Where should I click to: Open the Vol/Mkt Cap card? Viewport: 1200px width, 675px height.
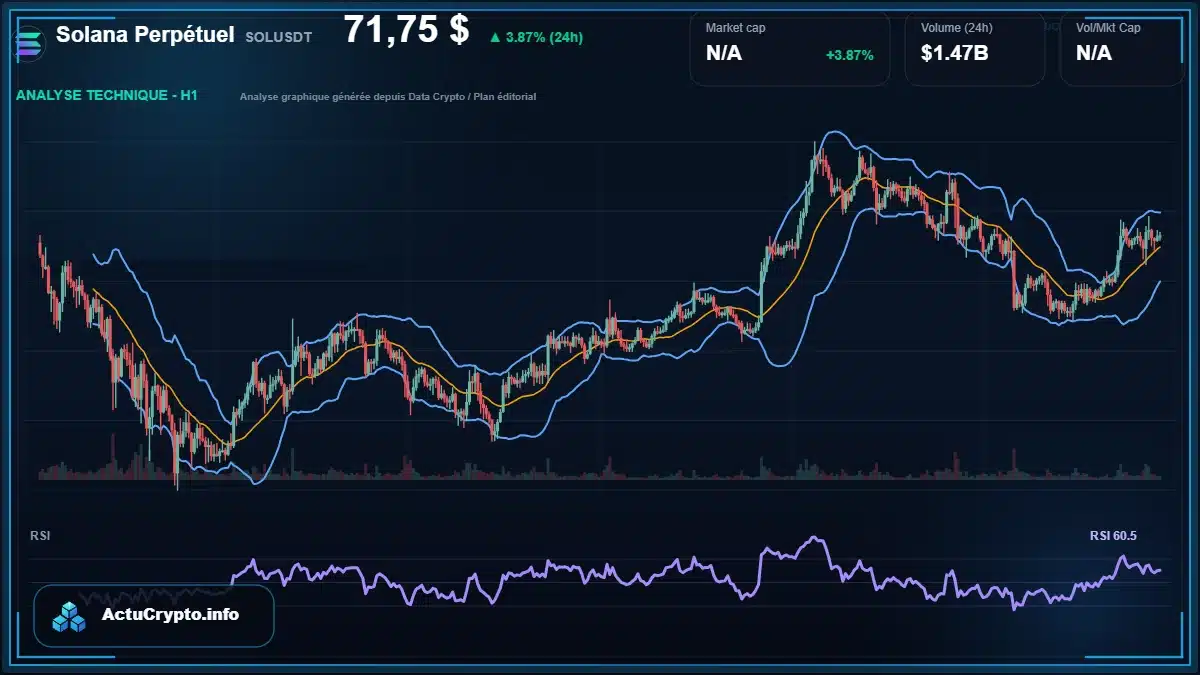click(1122, 47)
